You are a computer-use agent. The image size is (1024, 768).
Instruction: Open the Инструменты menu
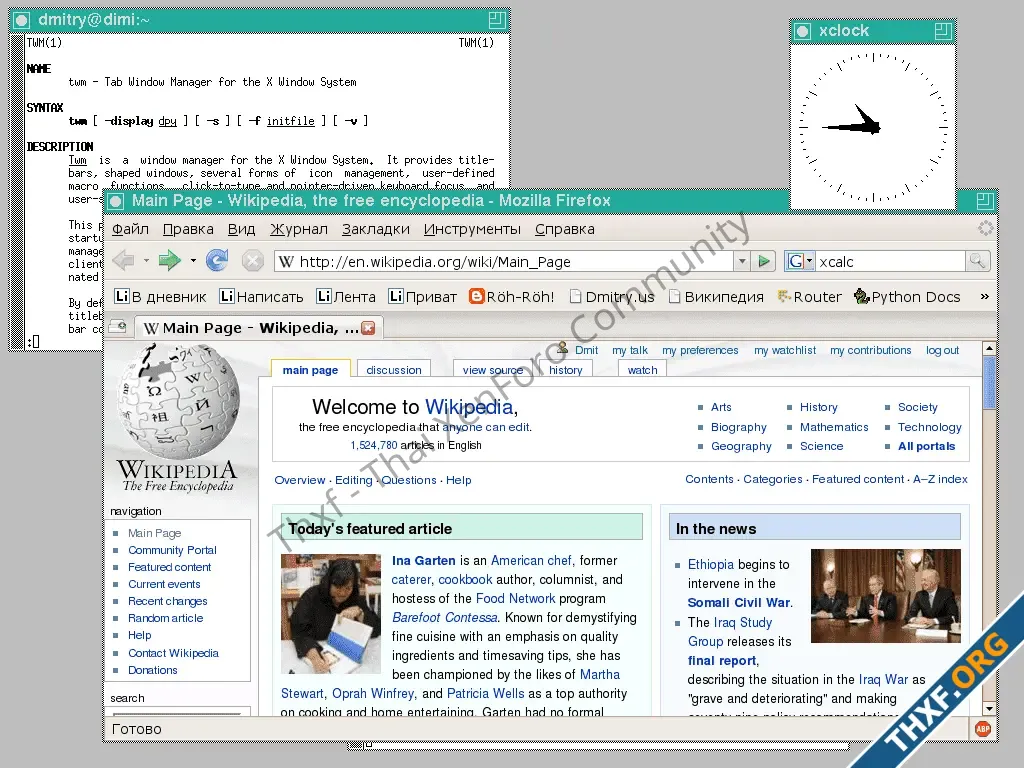(472, 229)
